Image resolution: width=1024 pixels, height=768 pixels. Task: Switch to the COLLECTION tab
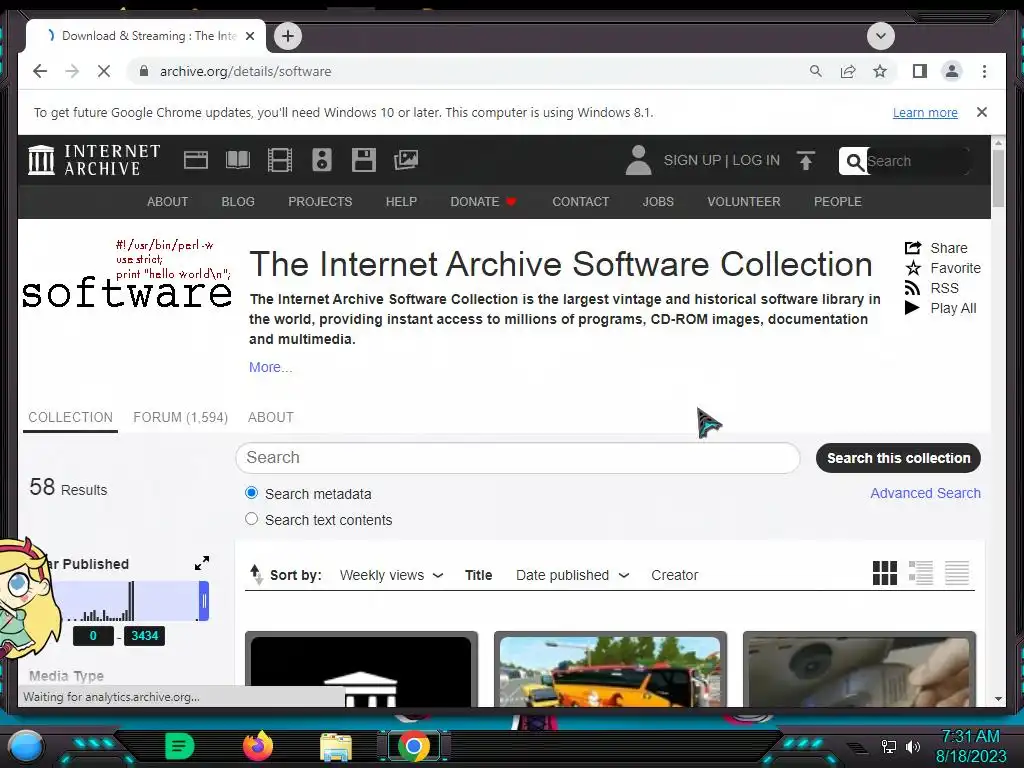pos(71,417)
